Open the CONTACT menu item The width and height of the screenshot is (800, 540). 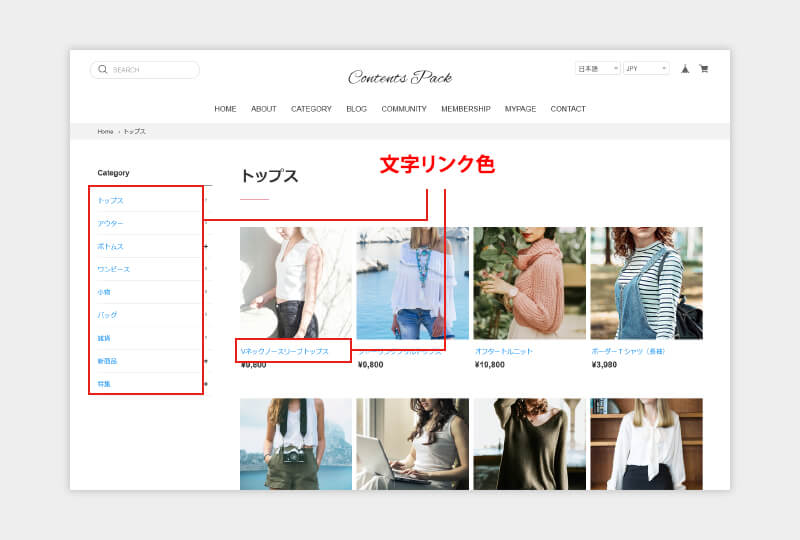(568, 109)
